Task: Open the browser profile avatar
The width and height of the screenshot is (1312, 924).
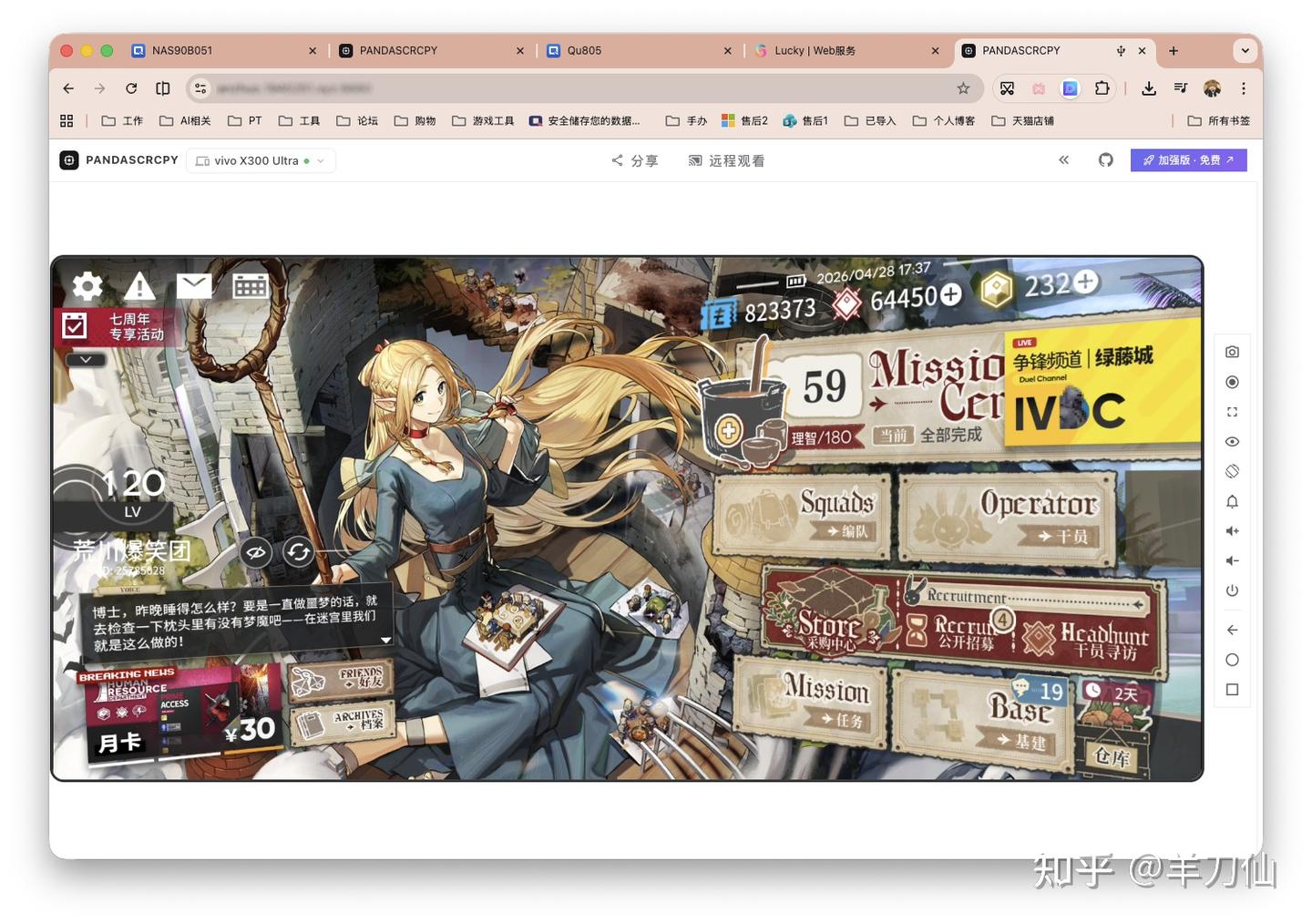Action: (1212, 88)
